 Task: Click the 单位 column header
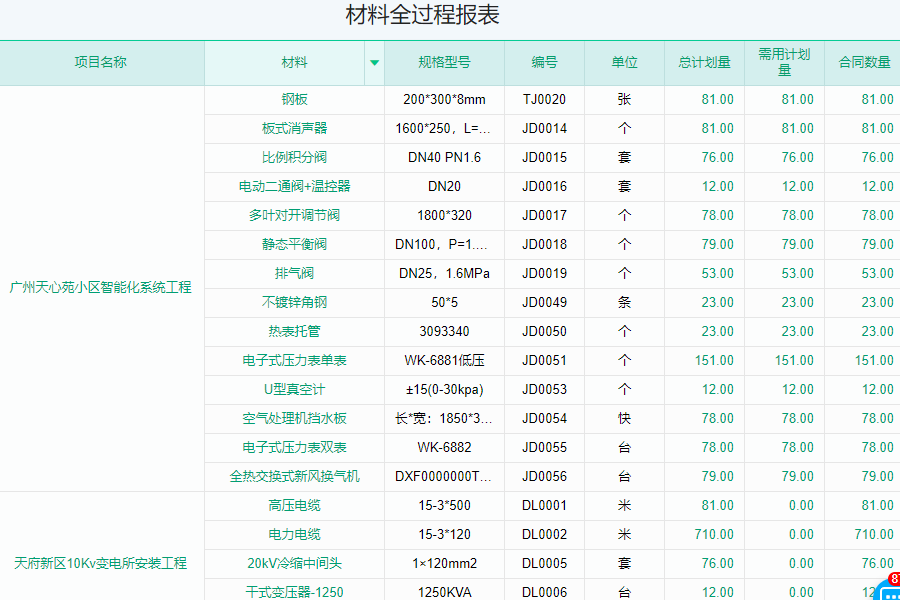624,62
